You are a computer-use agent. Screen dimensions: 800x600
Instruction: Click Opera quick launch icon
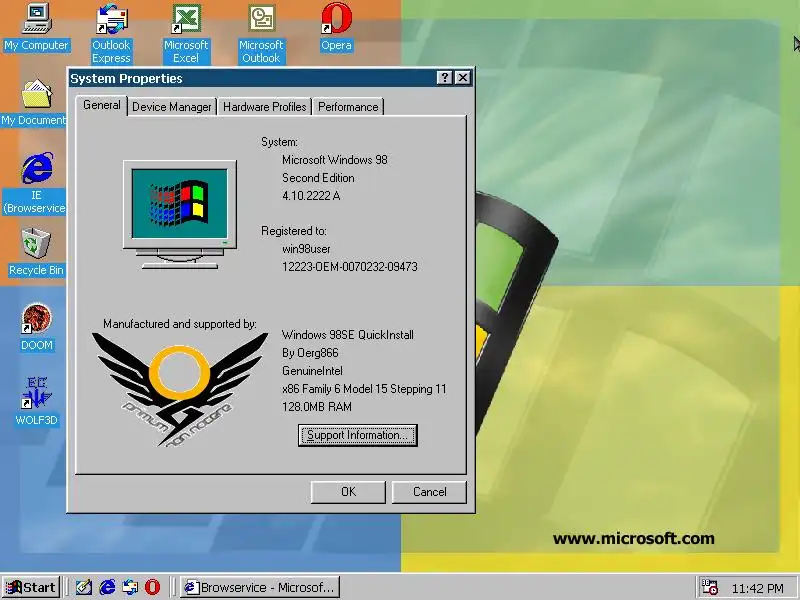click(153, 587)
